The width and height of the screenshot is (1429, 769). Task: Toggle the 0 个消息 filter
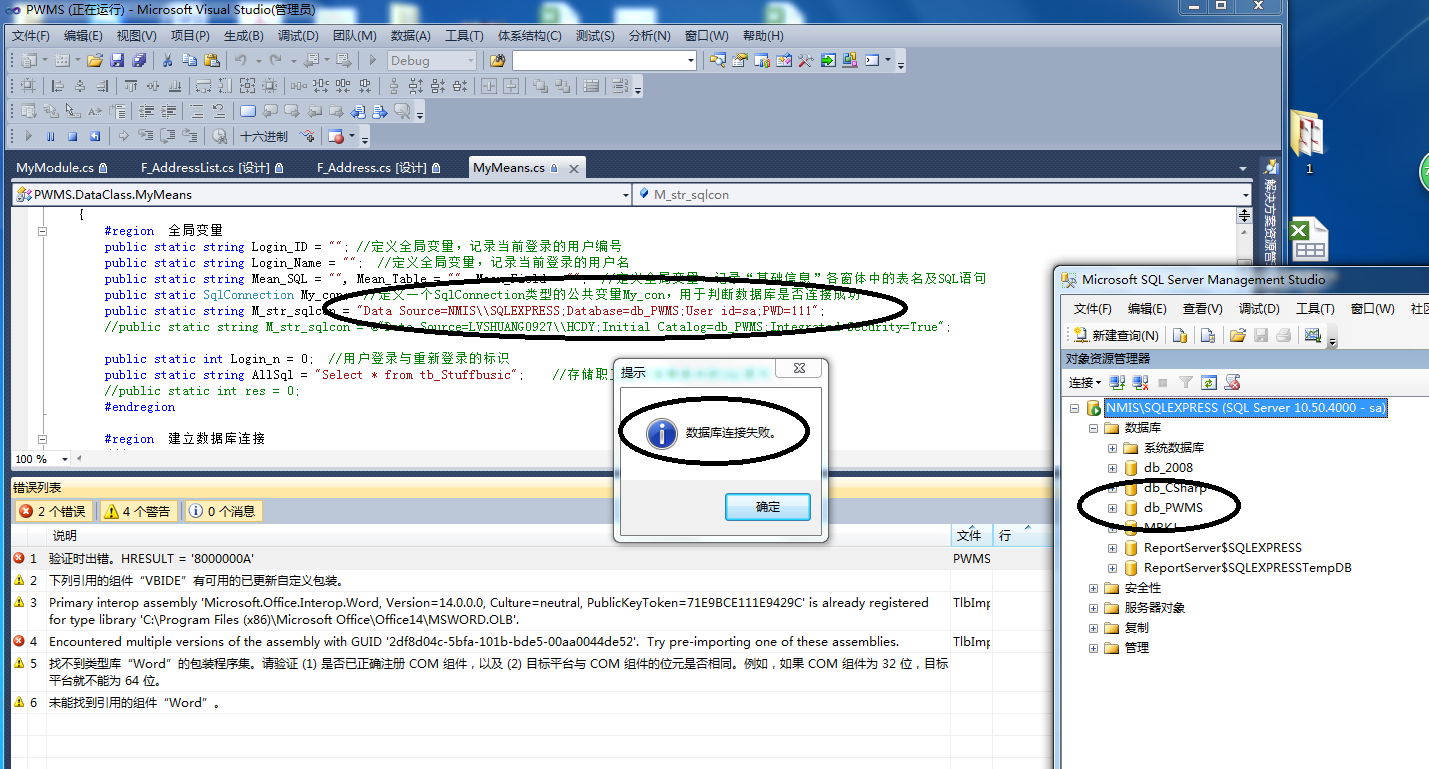coord(223,511)
